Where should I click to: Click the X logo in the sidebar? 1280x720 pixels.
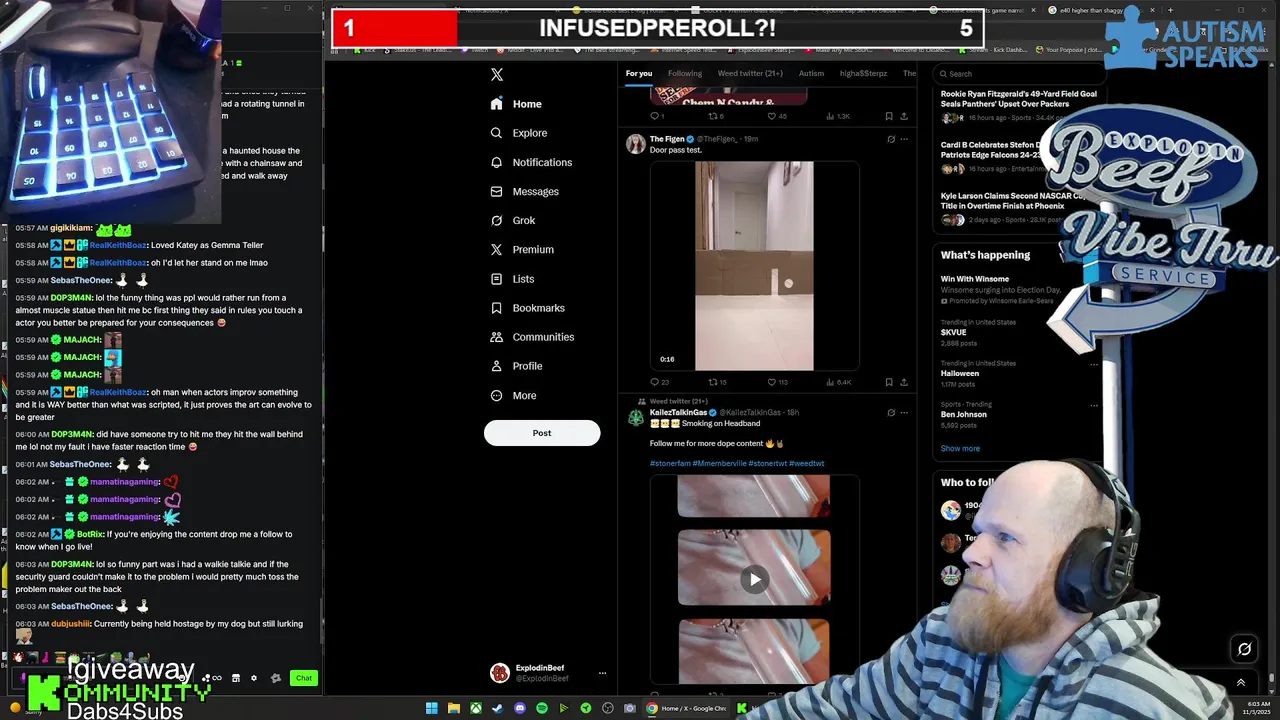click(497, 75)
